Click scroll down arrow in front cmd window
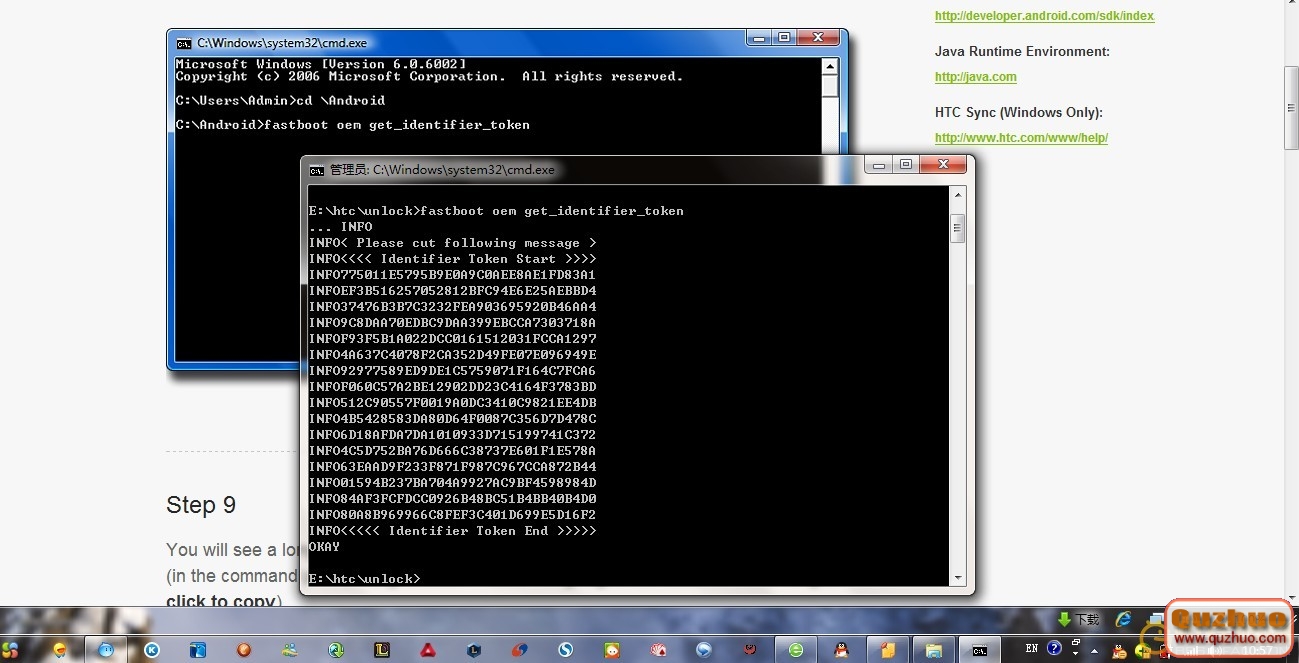This screenshot has width=1299, height=663. tap(957, 578)
